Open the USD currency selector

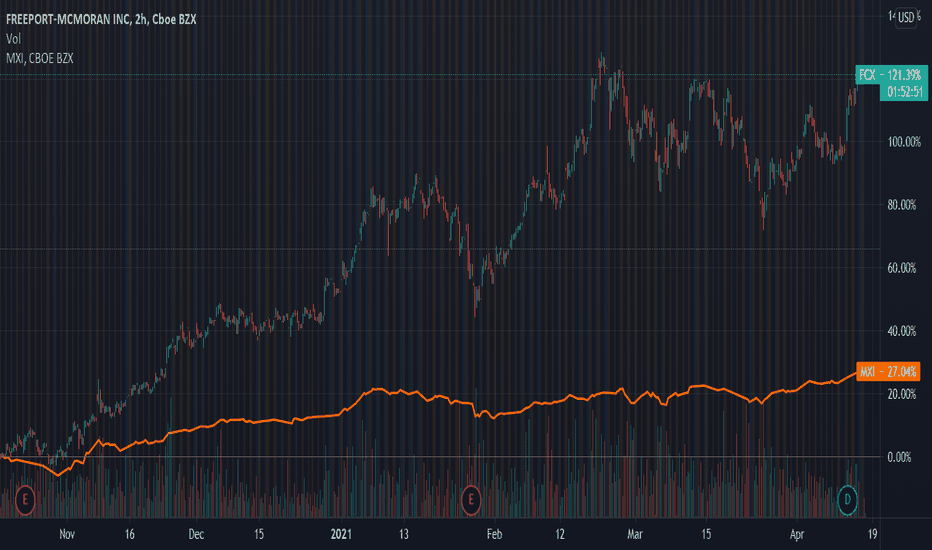[906, 17]
